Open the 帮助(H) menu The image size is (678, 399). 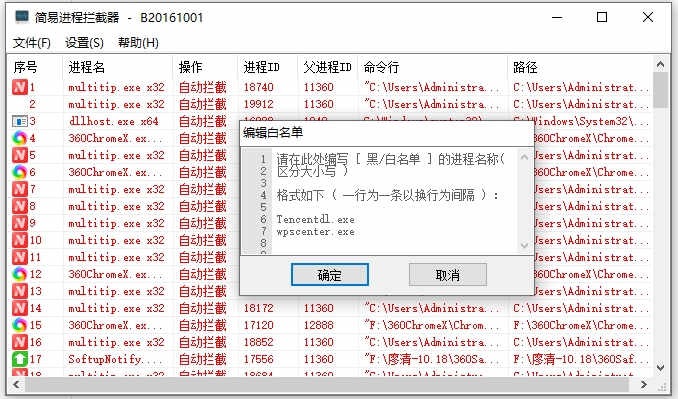[x=138, y=43]
